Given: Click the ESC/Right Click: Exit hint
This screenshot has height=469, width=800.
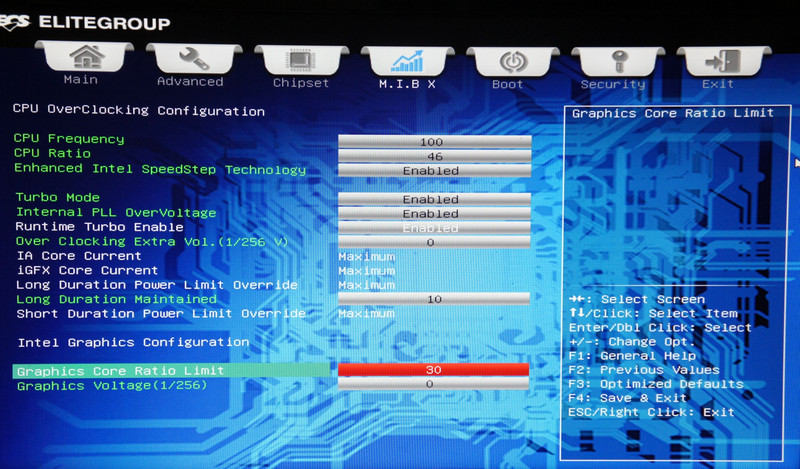Looking at the screenshot, I should (652, 412).
